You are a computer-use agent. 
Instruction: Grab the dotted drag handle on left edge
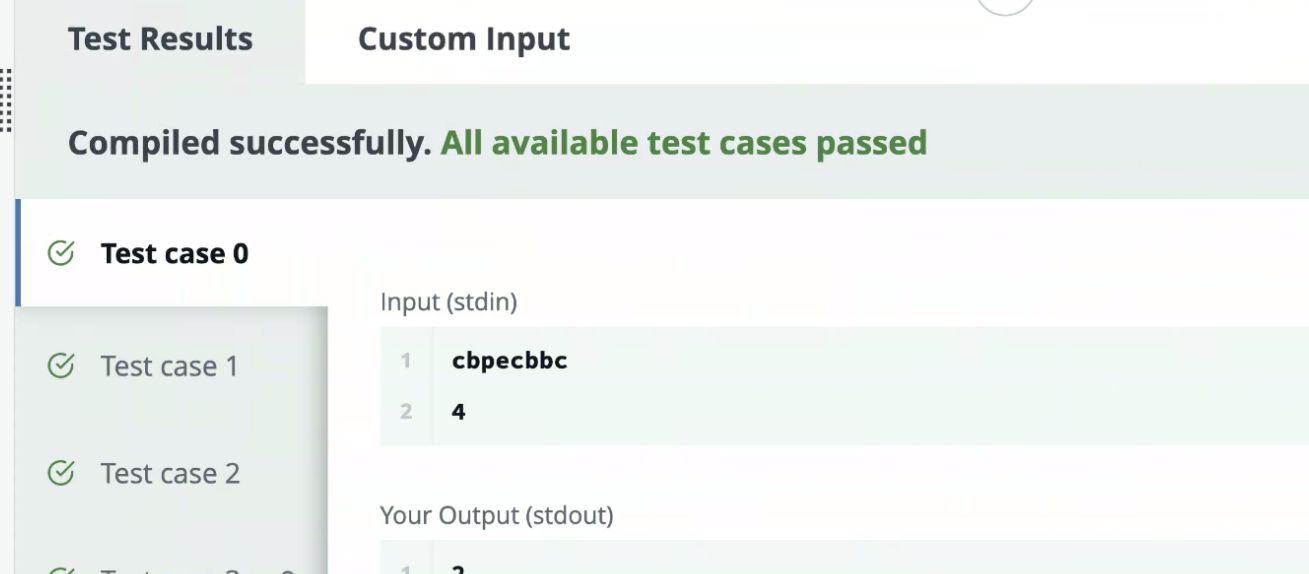tap(6, 100)
